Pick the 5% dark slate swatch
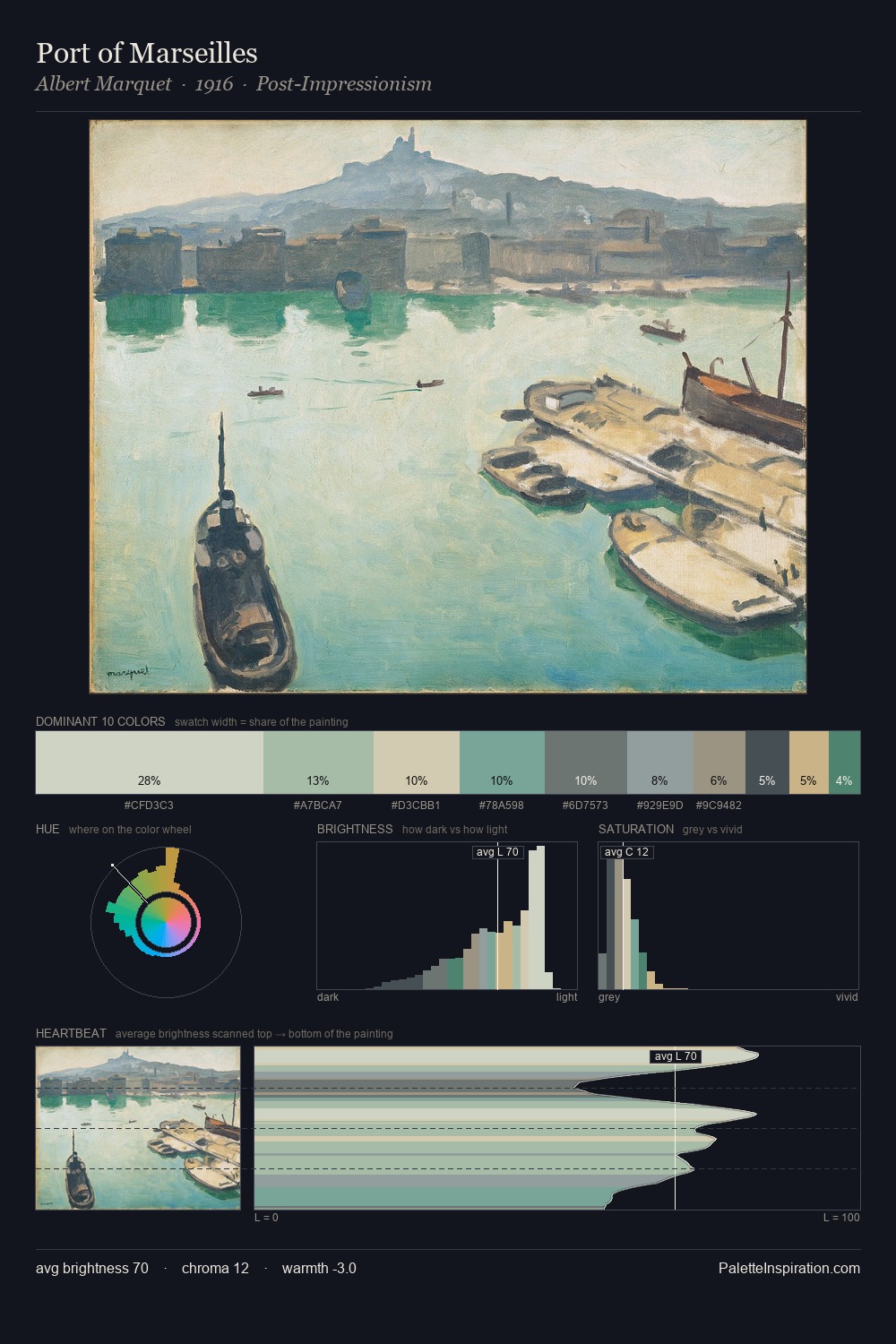 (x=768, y=762)
